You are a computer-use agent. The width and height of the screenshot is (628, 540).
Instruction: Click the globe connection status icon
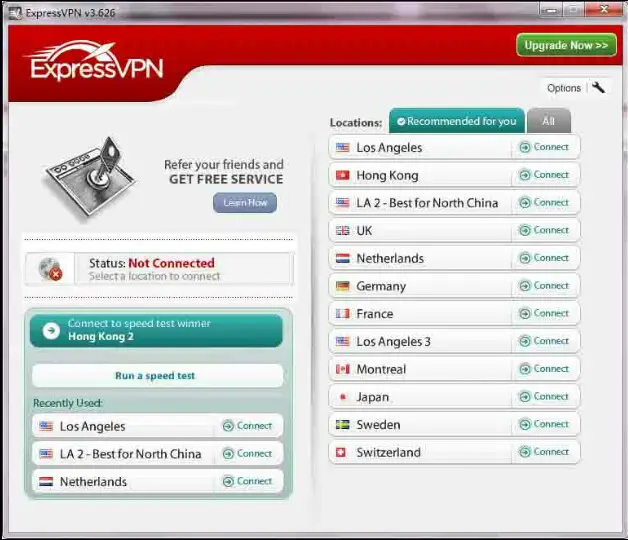pyautogui.click(x=50, y=269)
